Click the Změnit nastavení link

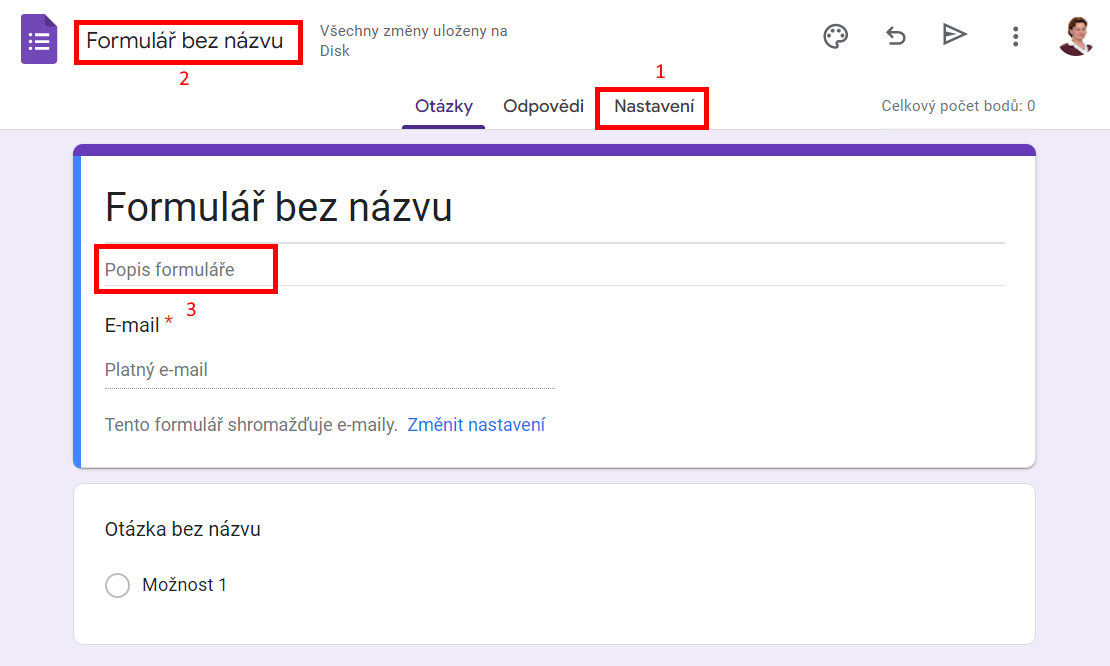pos(476,424)
